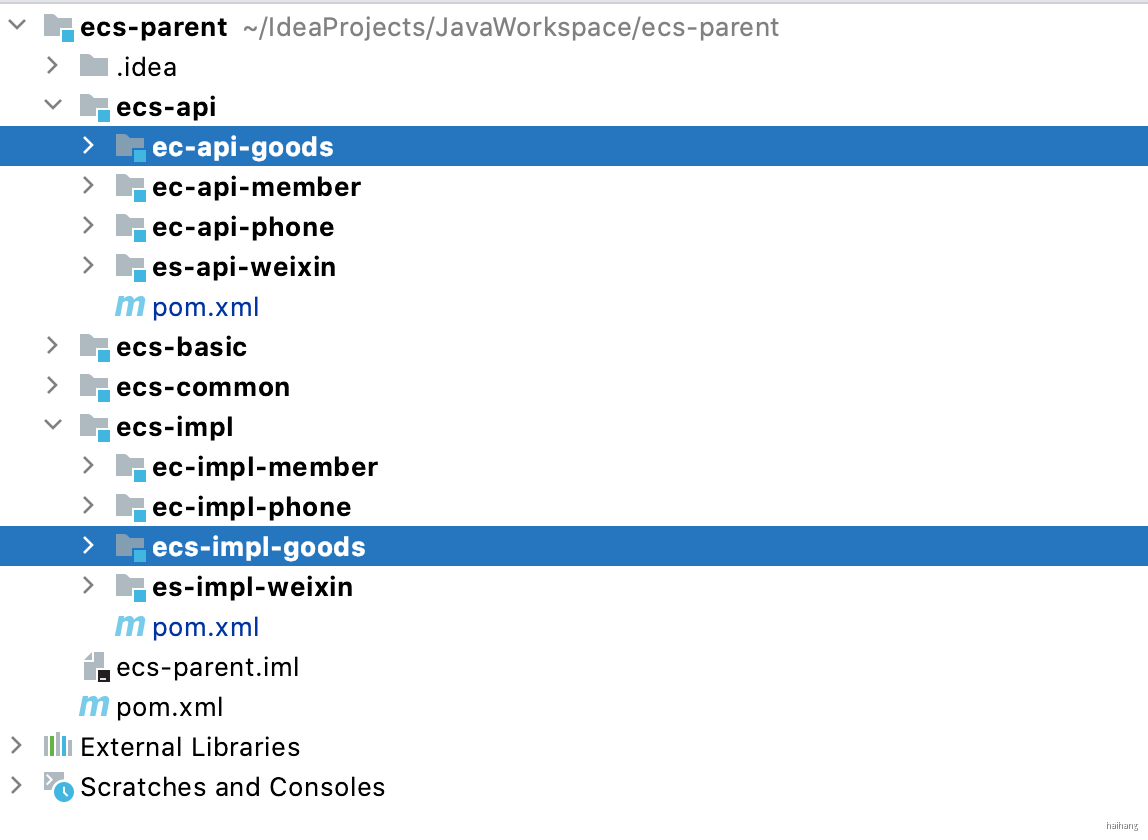Click the ecs-parent root module folder icon

[x=58, y=27]
